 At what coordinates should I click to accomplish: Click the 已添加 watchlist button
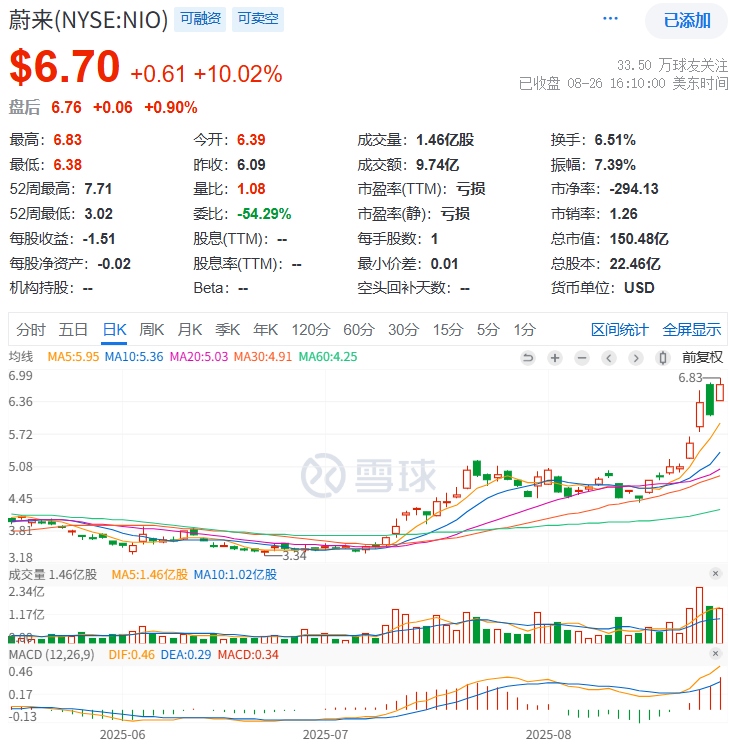pos(687,20)
